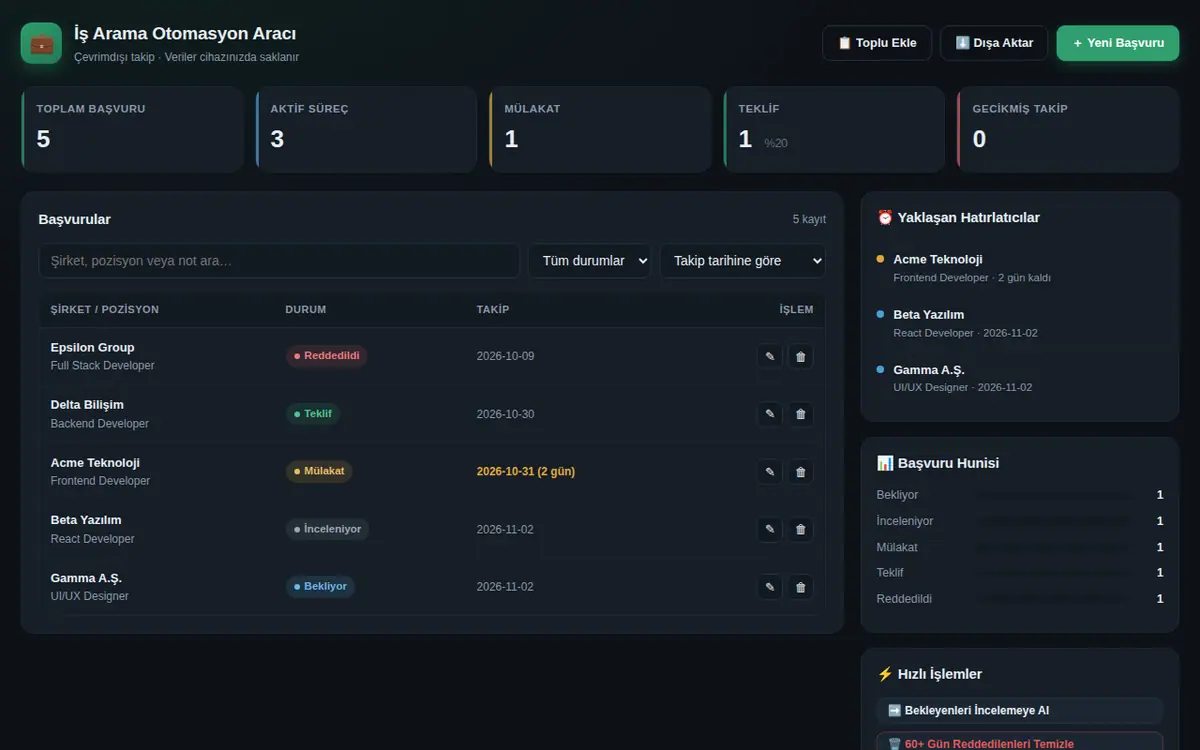Edit the Delta Bilişim application
The width and height of the screenshot is (1200, 750).
pyautogui.click(x=770, y=414)
